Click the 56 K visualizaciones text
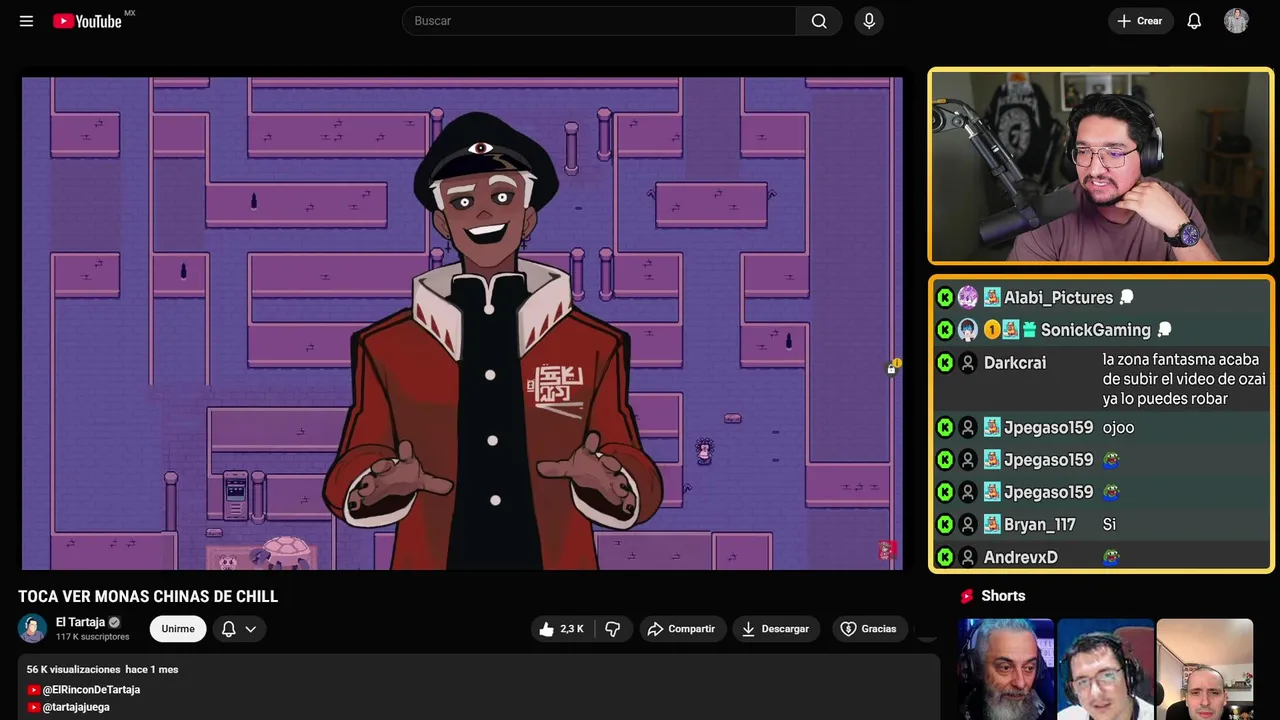Viewport: 1280px width, 720px height. [x=74, y=670]
